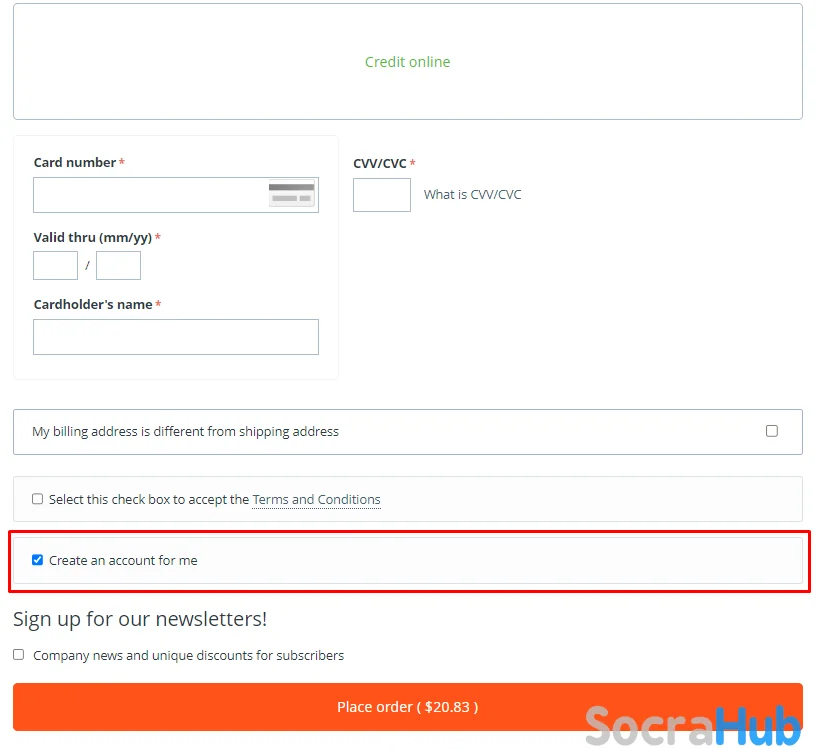The height and width of the screenshot is (749, 816).
Task: Click the expiry month box
Action: pyautogui.click(x=55, y=265)
